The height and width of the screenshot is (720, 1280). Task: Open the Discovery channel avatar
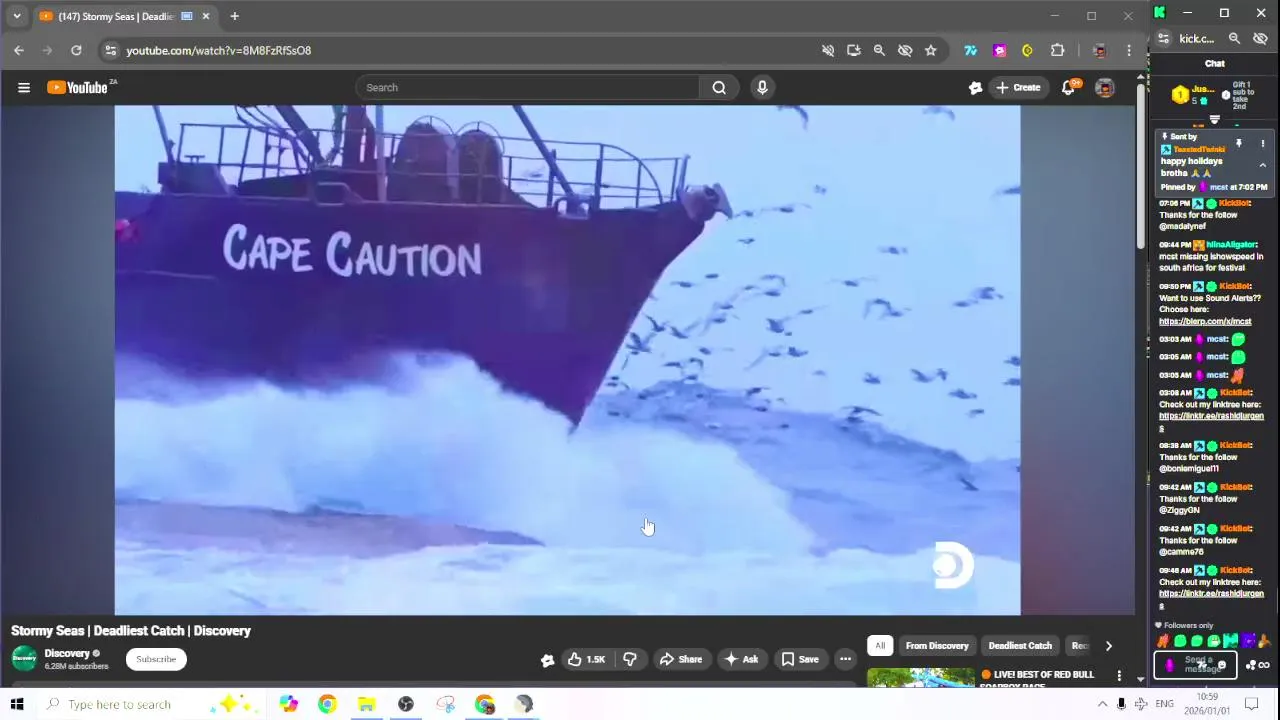(x=24, y=659)
